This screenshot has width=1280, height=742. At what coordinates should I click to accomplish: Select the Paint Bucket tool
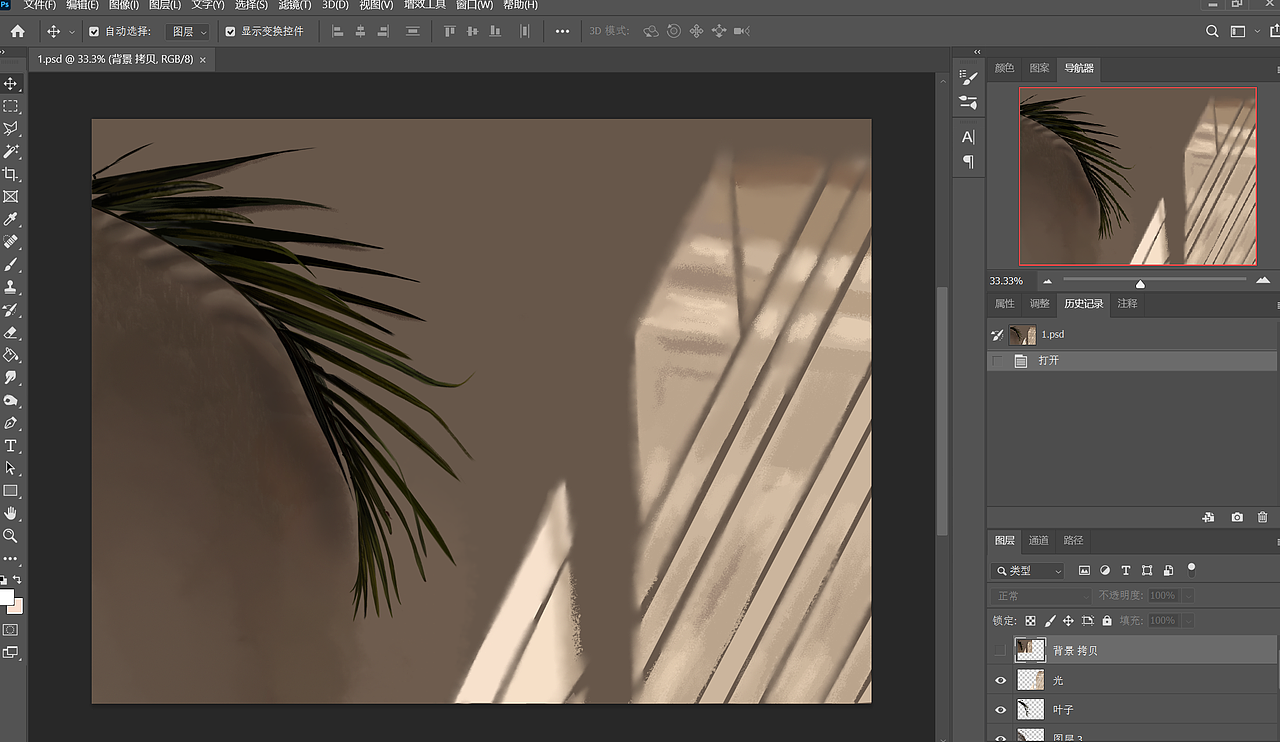(11, 355)
